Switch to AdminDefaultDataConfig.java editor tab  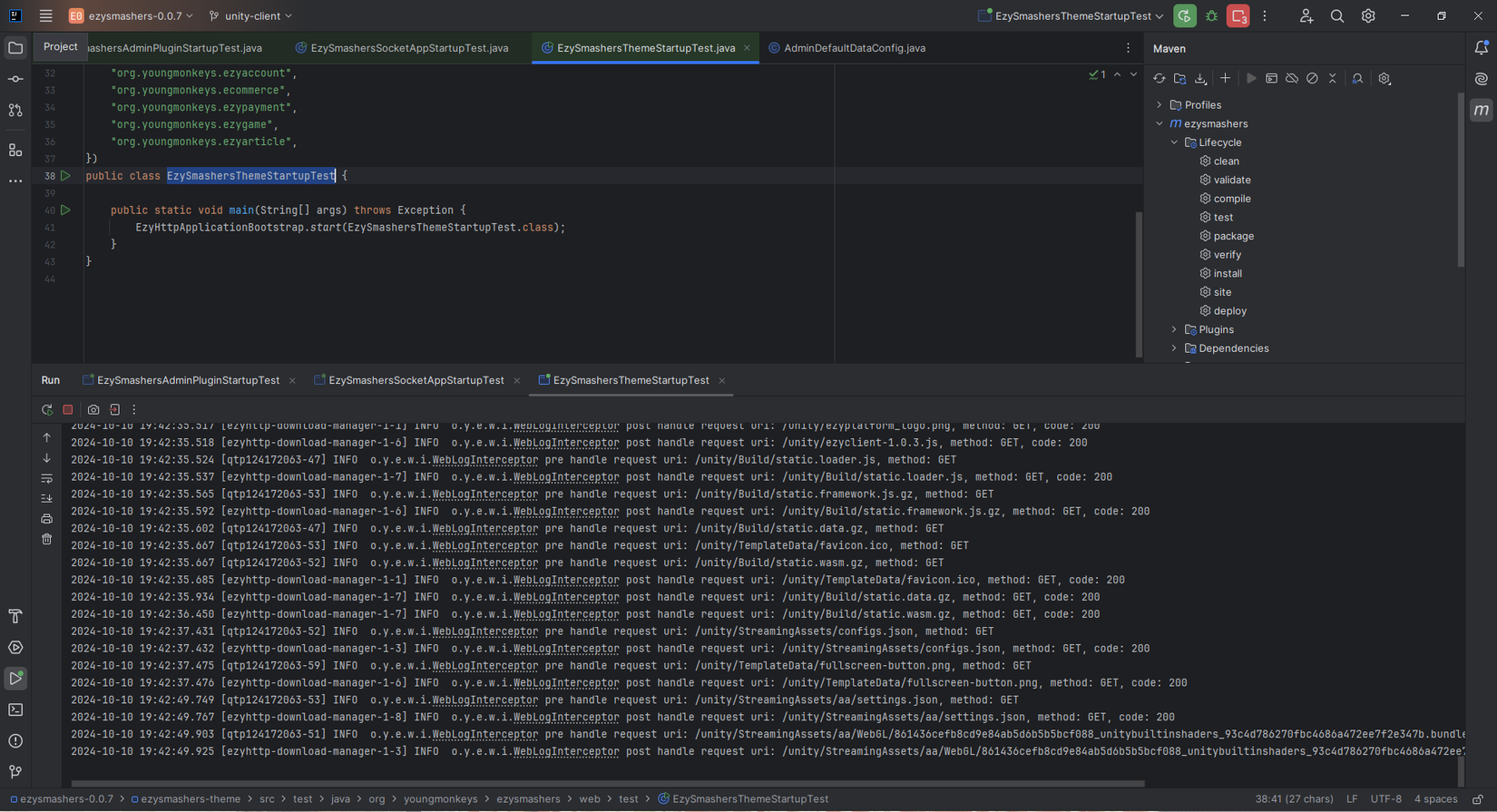tap(854, 48)
